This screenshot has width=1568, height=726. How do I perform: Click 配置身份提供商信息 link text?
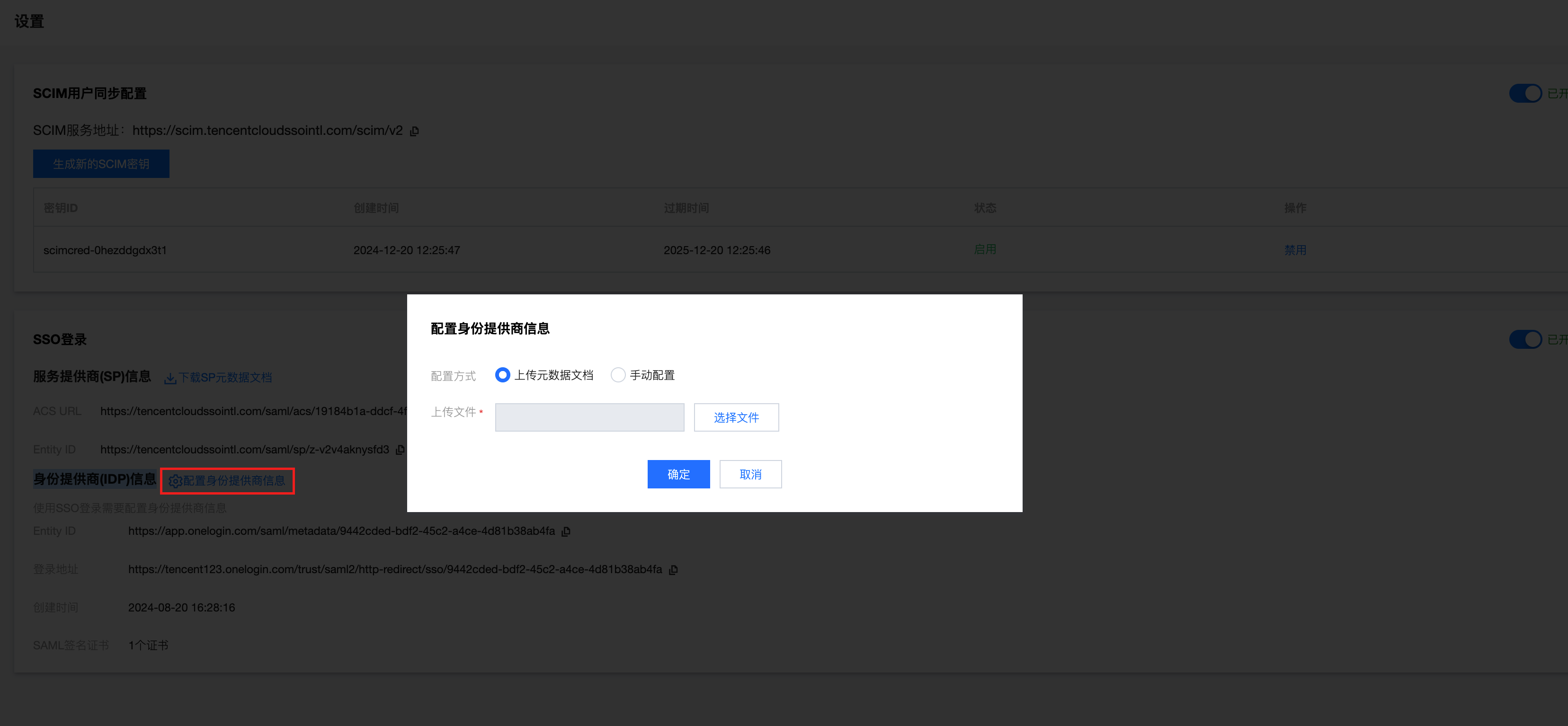pos(234,481)
